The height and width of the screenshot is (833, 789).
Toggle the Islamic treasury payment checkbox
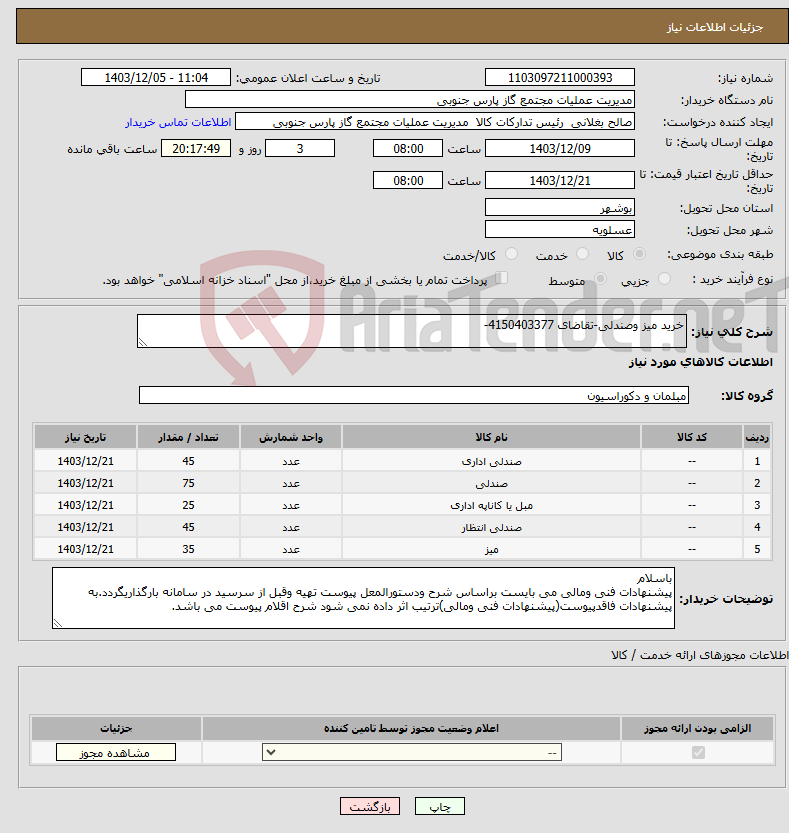tap(501, 278)
